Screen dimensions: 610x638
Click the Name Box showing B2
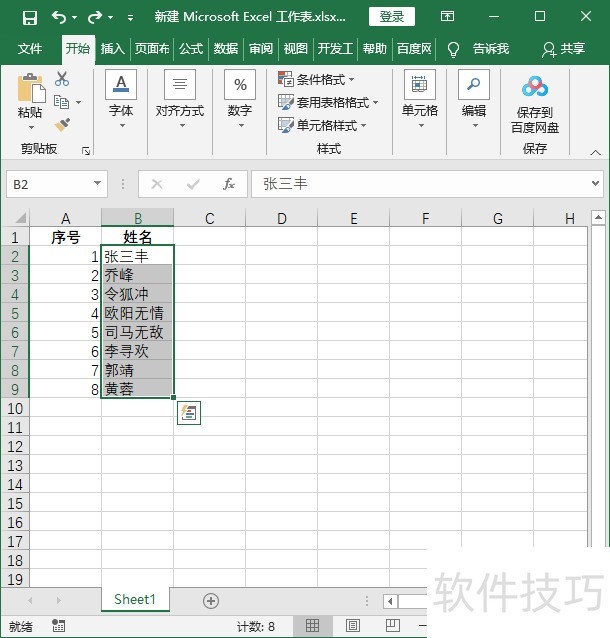(49, 184)
